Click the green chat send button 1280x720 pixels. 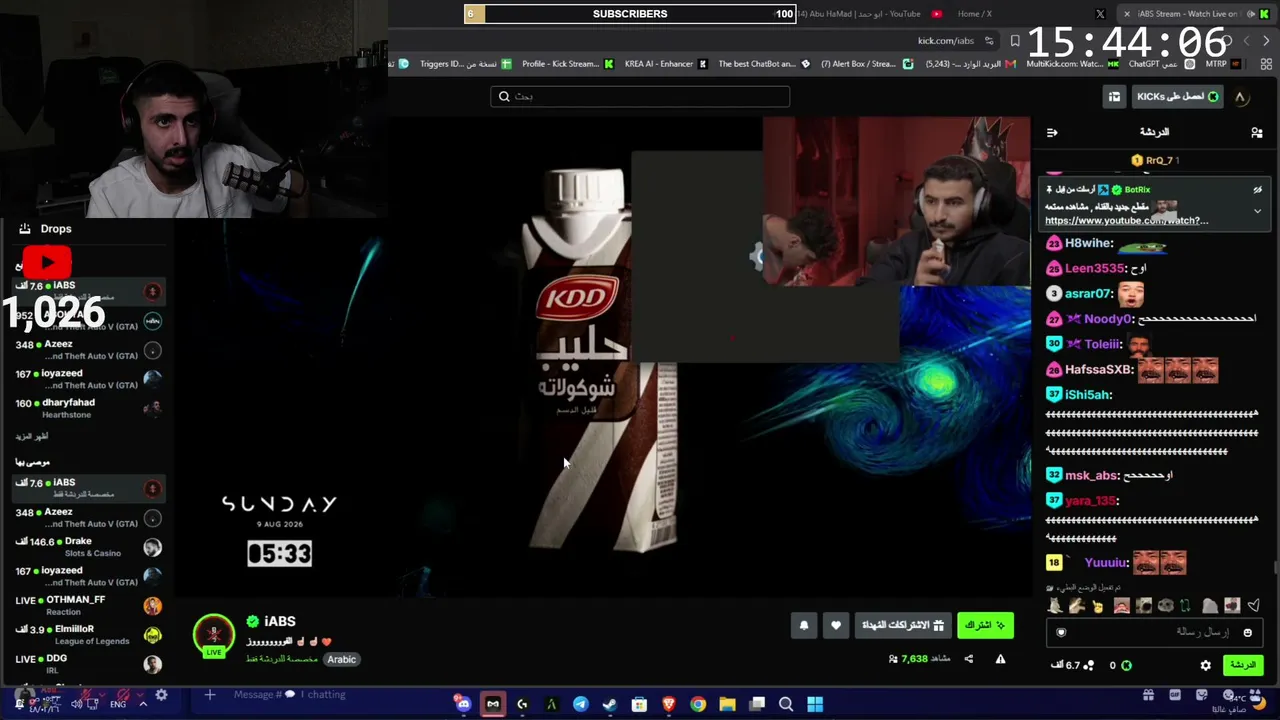tap(1243, 665)
